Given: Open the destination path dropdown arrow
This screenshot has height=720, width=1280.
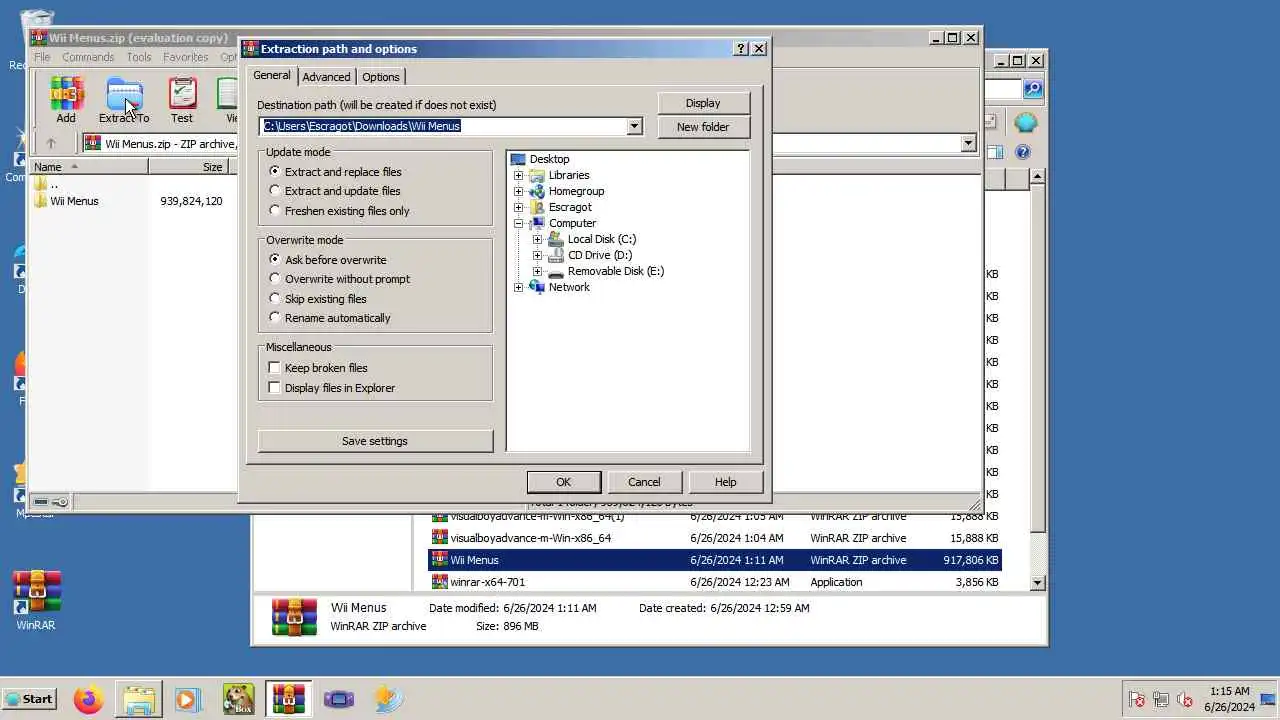Looking at the screenshot, I should (x=634, y=126).
